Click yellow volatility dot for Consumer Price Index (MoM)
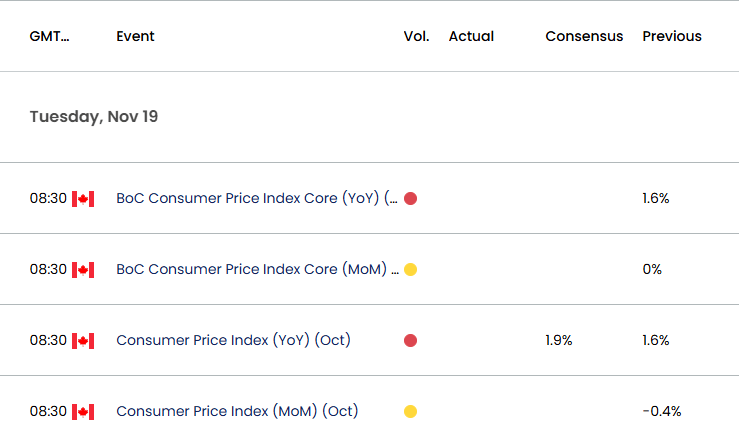The image size is (739, 443). [411, 411]
